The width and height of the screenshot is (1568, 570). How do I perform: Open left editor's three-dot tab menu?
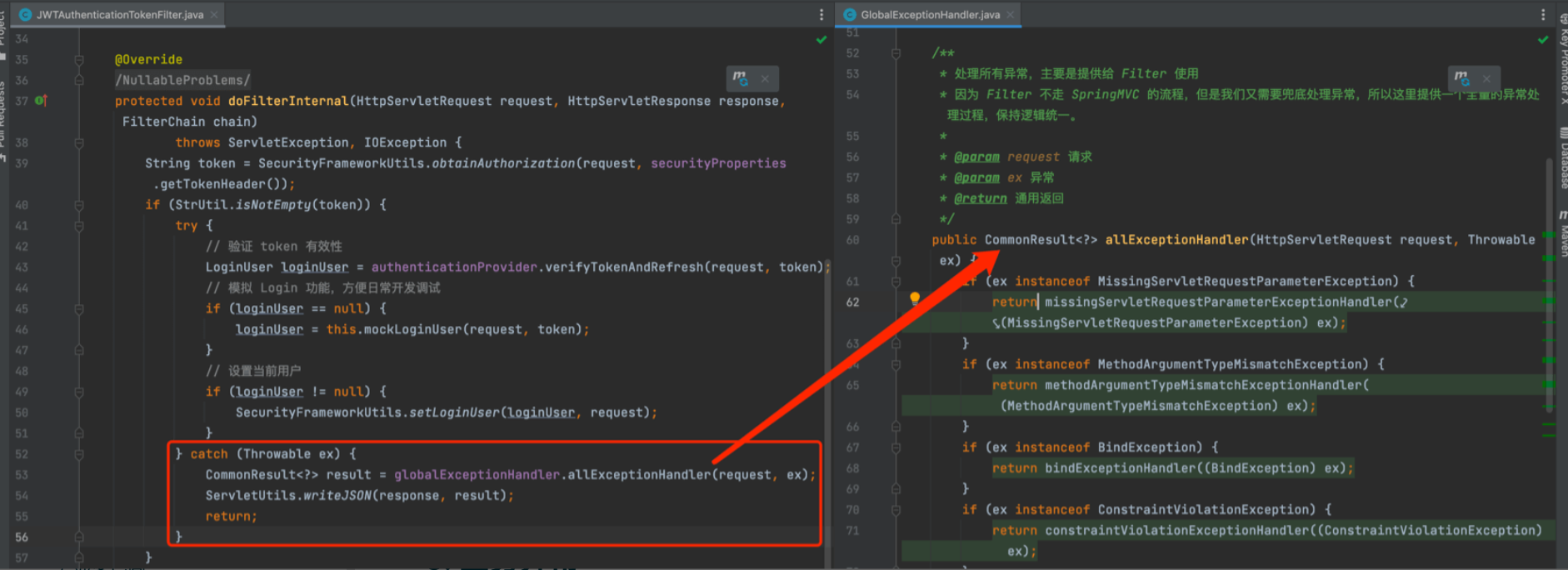tap(821, 15)
